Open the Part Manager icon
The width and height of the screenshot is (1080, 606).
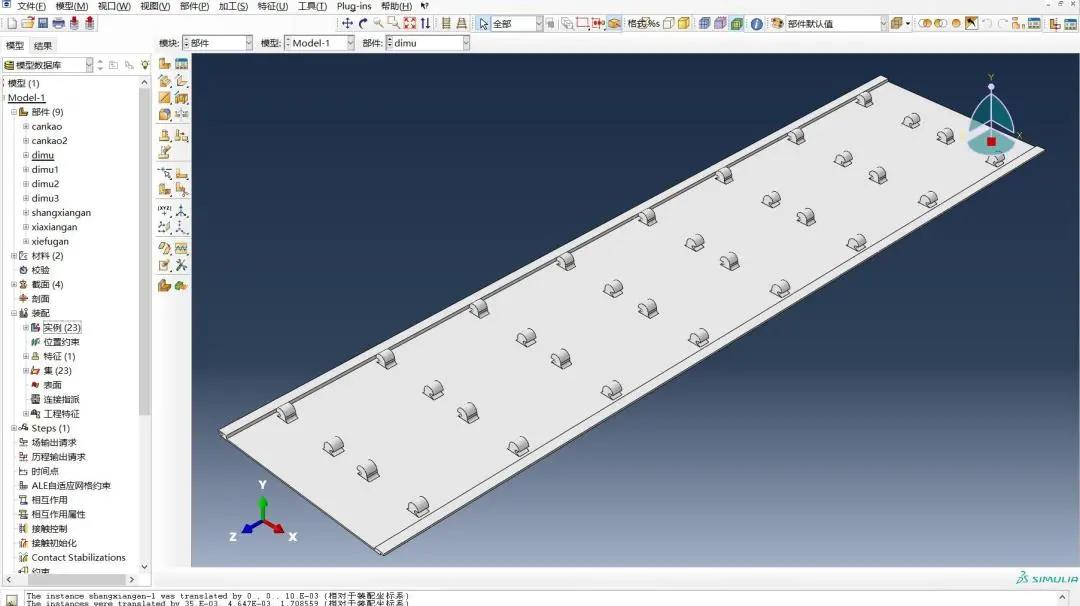182,64
